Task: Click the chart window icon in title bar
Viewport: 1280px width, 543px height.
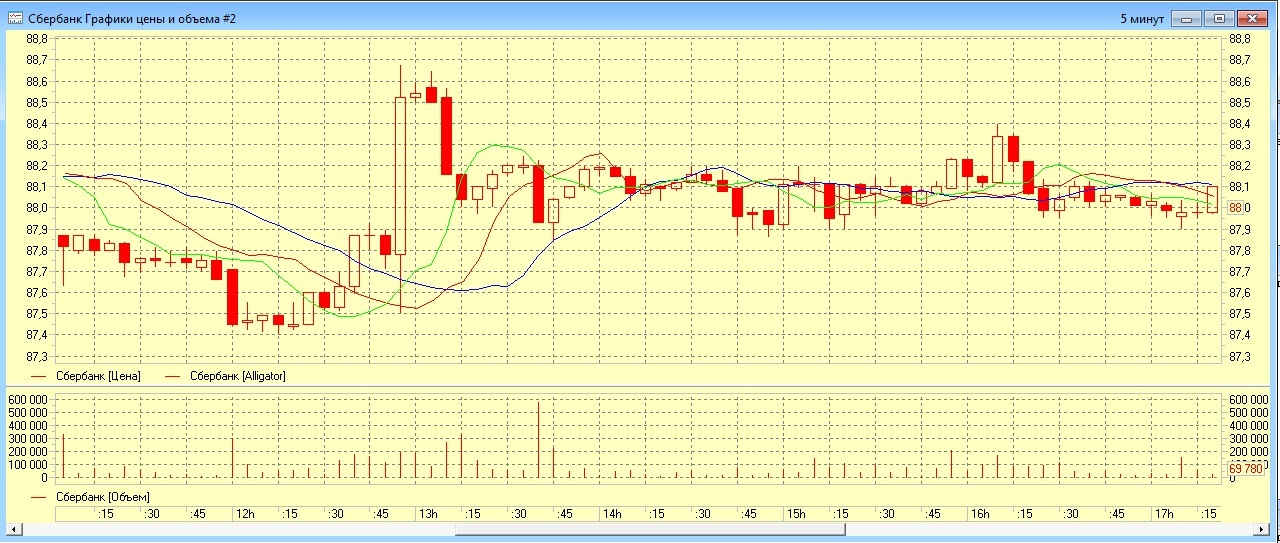Action: click(x=15, y=18)
